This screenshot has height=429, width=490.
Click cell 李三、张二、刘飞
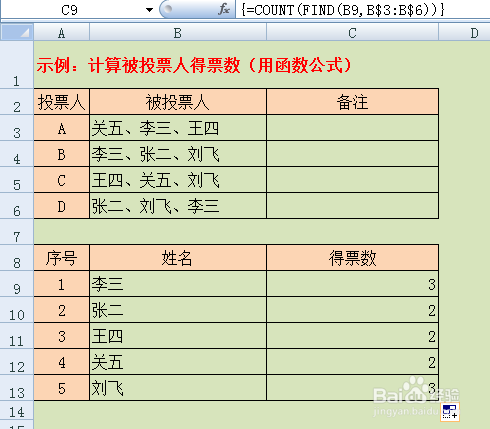[178, 154]
